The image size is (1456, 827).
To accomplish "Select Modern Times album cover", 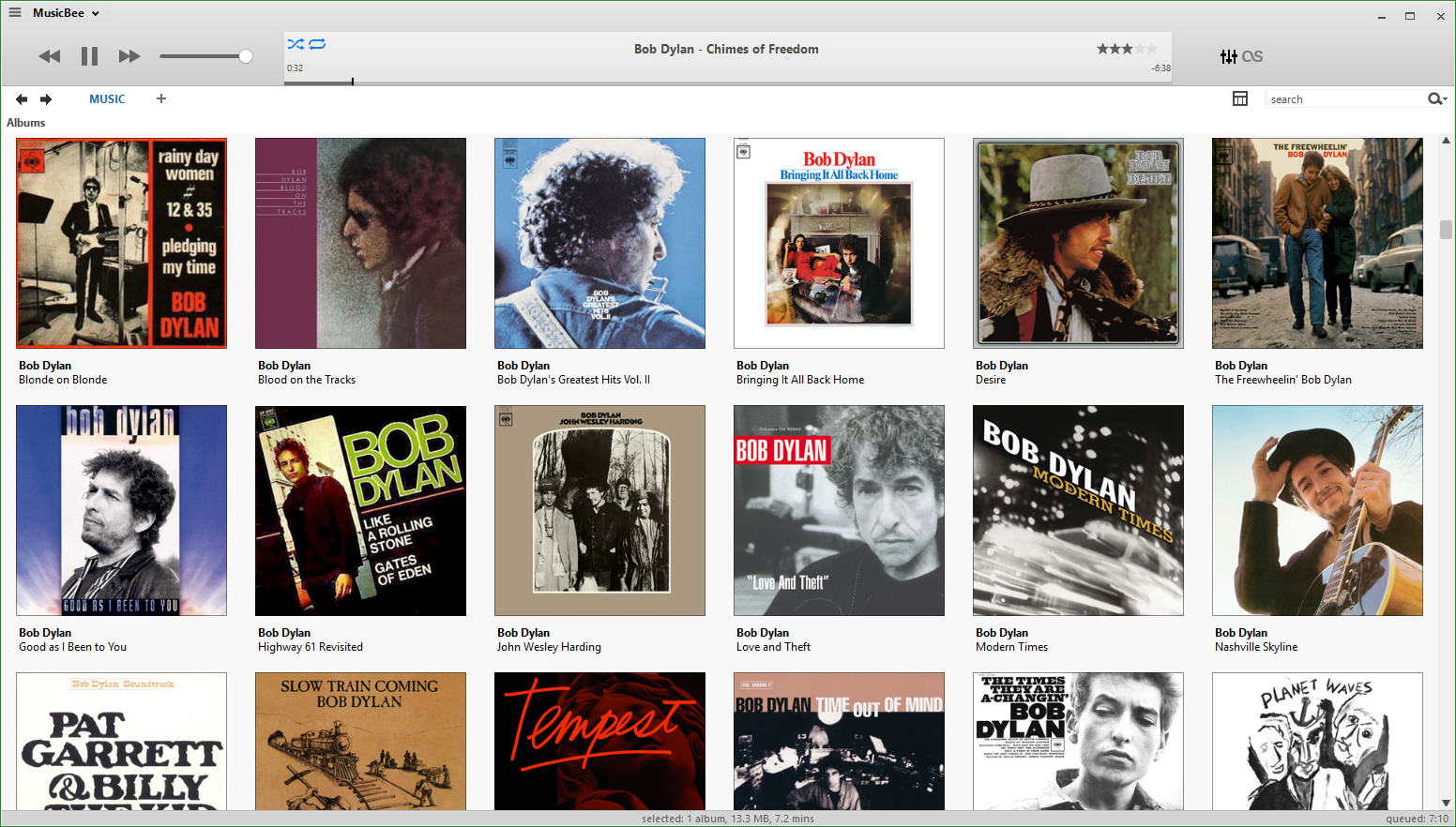I will [x=1078, y=511].
